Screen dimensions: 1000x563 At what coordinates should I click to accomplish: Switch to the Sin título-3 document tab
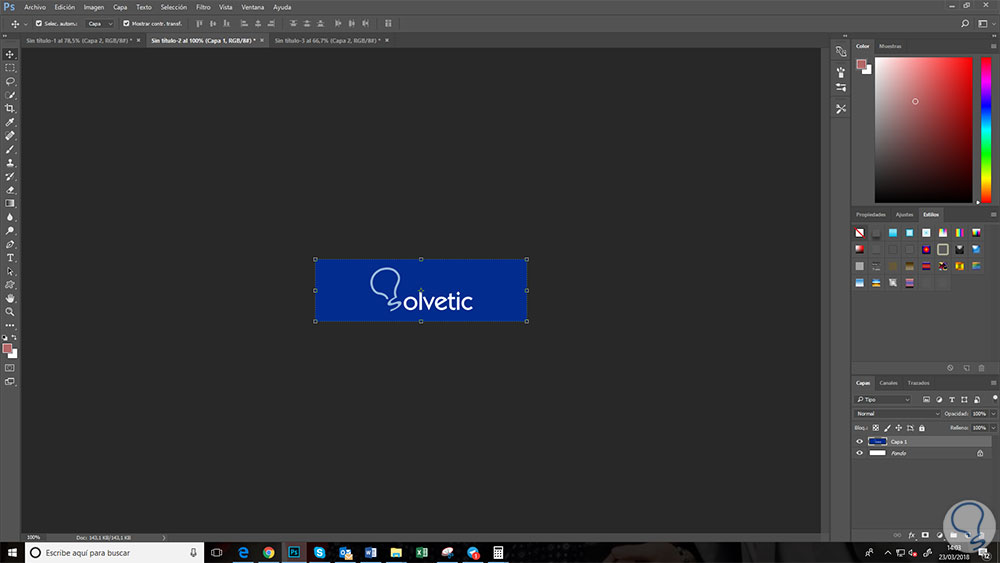tap(327, 40)
